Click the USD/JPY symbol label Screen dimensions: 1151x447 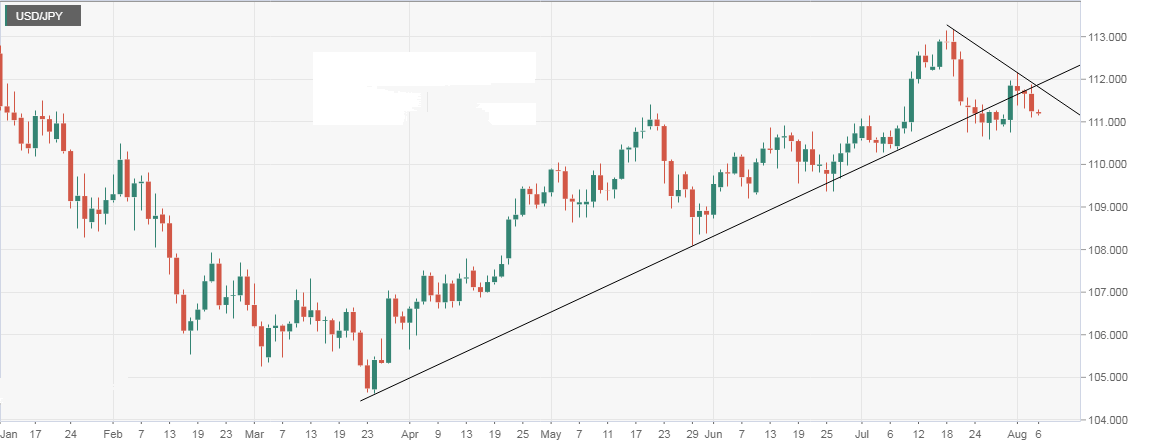coord(41,17)
